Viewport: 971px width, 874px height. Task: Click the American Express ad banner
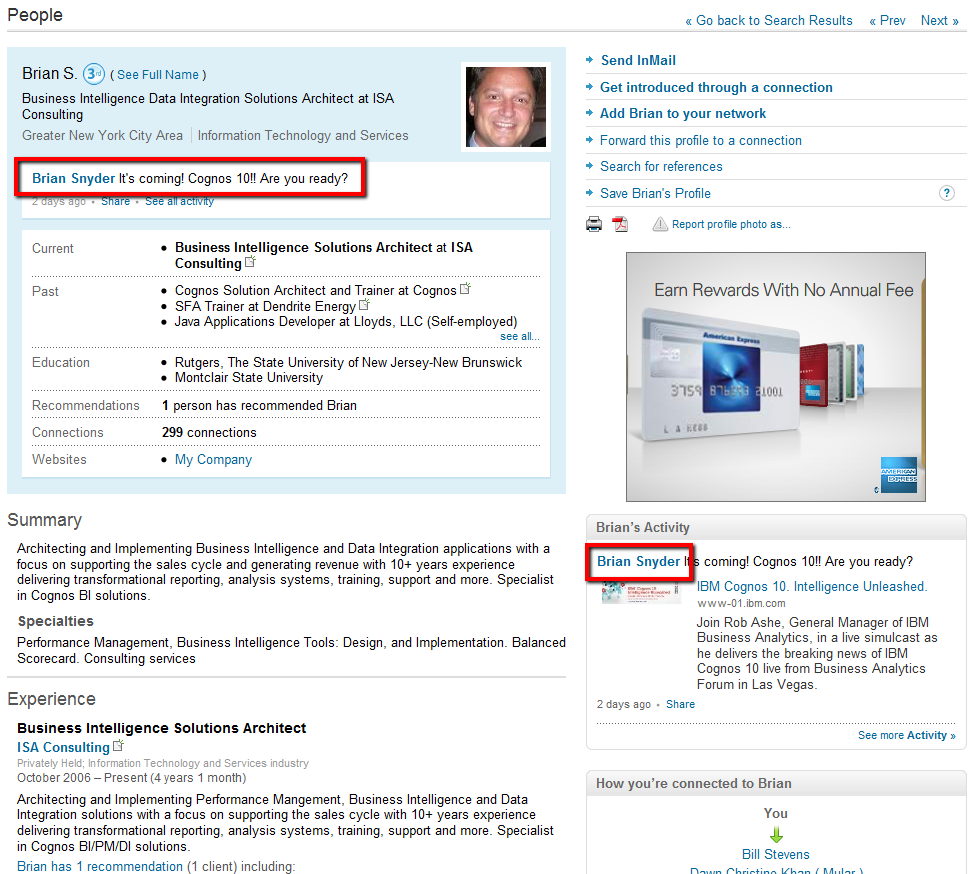coord(775,377)
